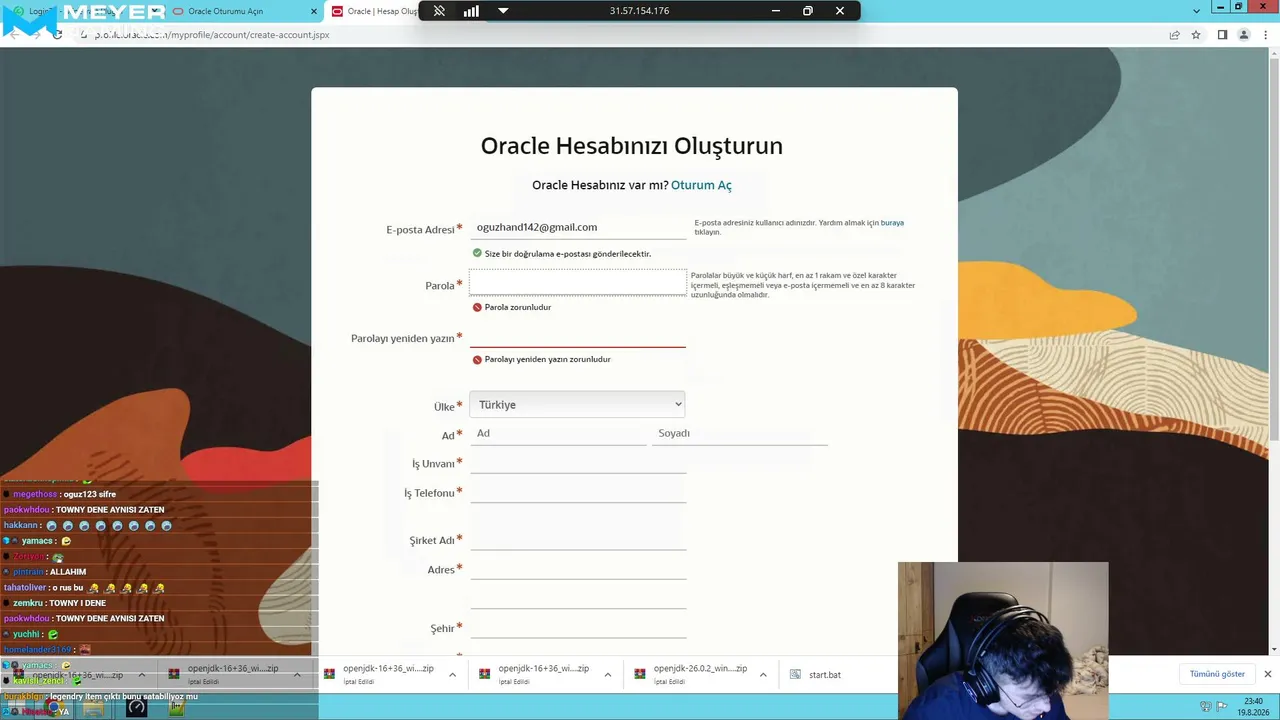This screenshot has width=1280, height=720.
Task: Bookmark this page with the star icon
Action: click(1196, 35)
